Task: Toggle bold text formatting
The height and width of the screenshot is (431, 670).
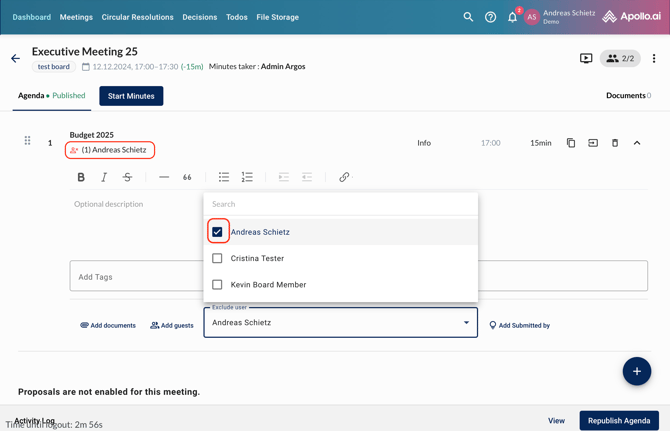Action: point(81,177)
